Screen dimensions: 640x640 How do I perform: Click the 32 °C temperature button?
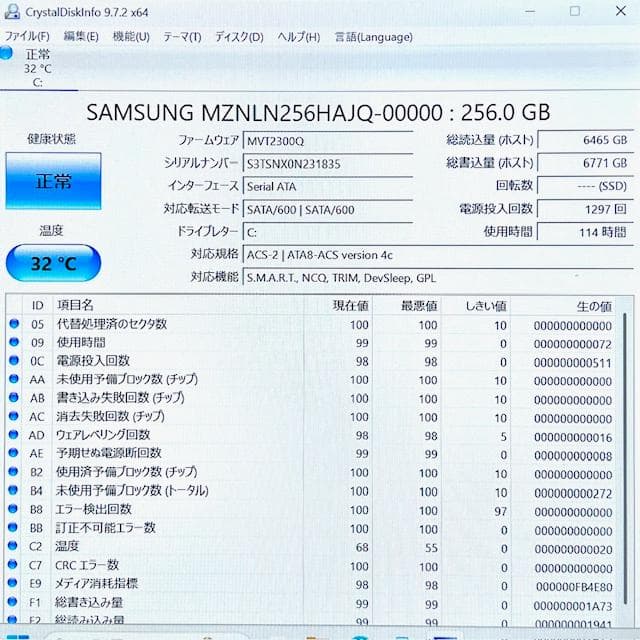click(x=53, y=263)
